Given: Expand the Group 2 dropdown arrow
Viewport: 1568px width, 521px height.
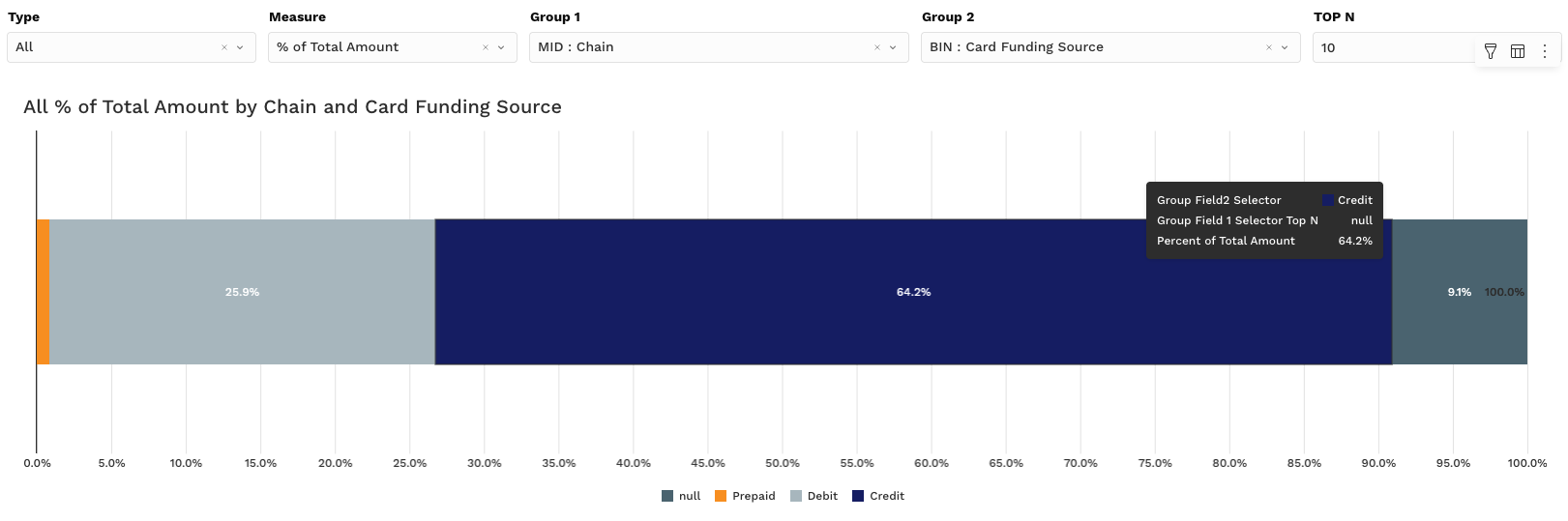Looking at the screenshot, I should click(1286, 47).
